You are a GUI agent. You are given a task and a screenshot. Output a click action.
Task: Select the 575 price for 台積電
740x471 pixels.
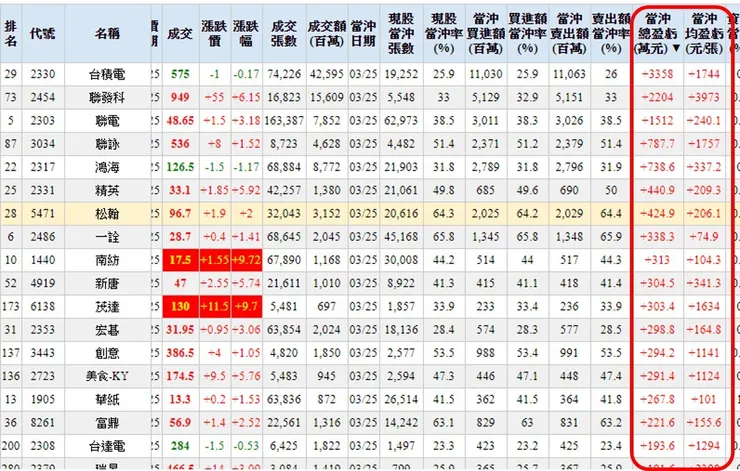[x=180, y=74]
